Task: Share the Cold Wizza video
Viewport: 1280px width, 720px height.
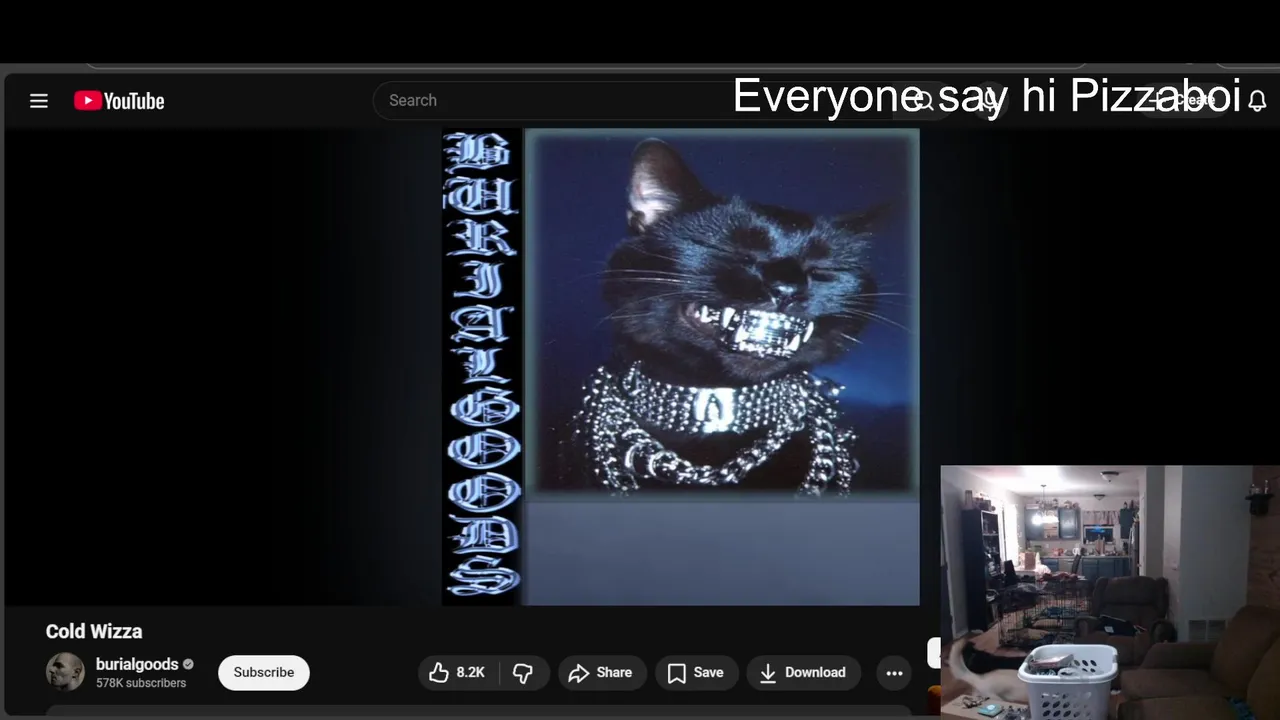Action: (602, 673)
